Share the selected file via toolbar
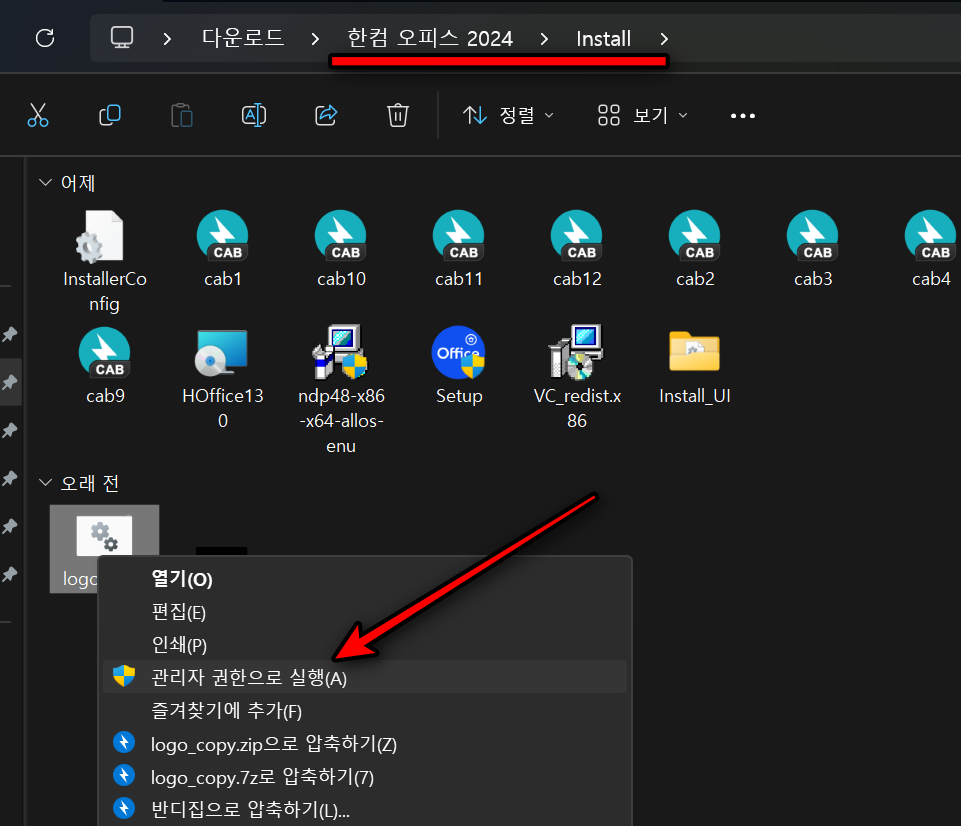This screenshot has width=961, height=826. [326, 115]
